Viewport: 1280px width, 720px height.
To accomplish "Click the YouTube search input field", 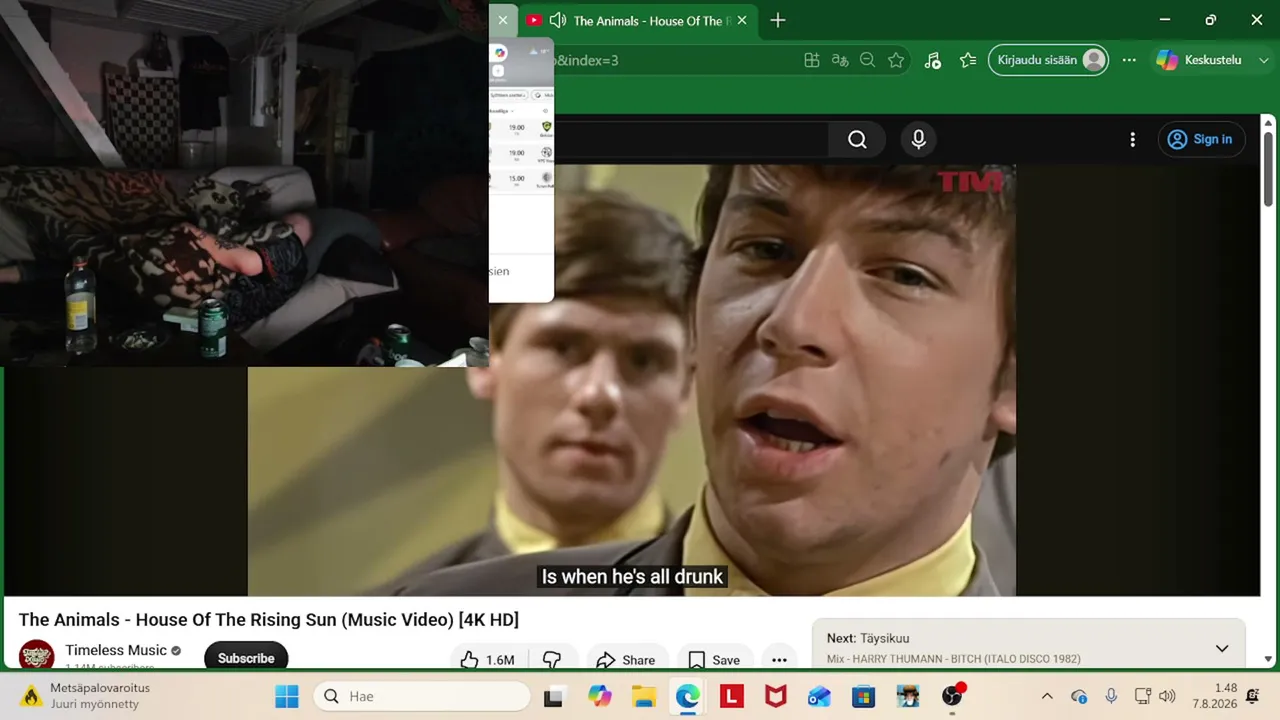I will pyautogui.click(x=690, y=140).
